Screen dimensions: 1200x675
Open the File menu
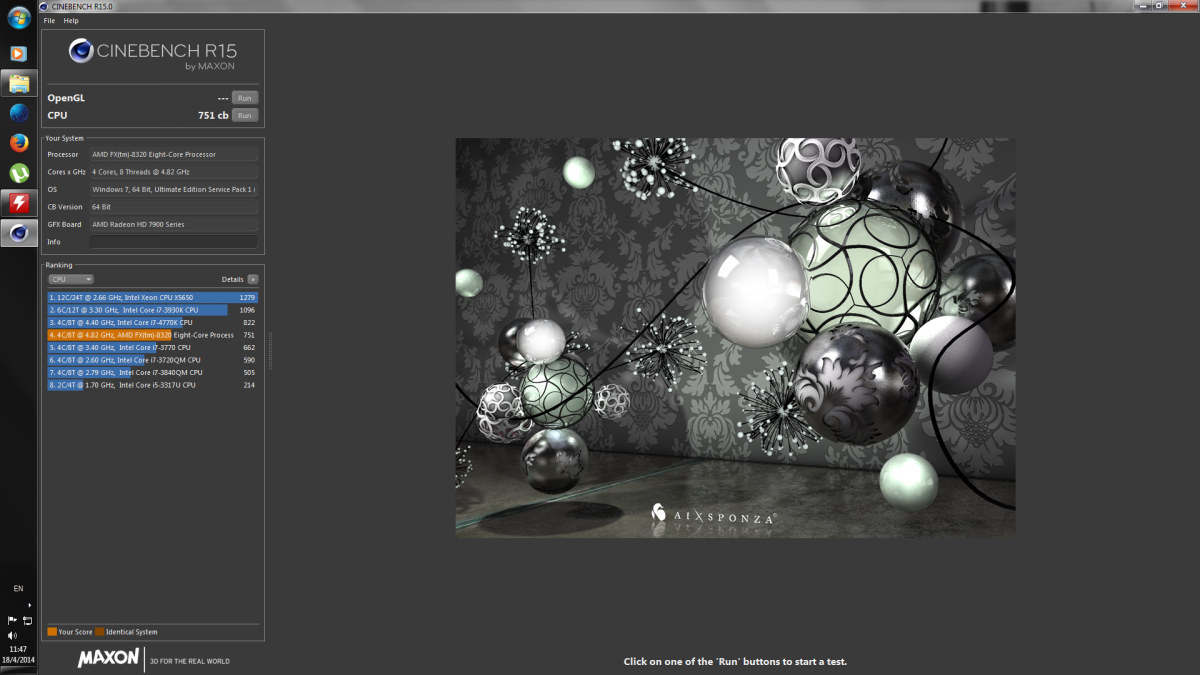[x=49, y=20]
